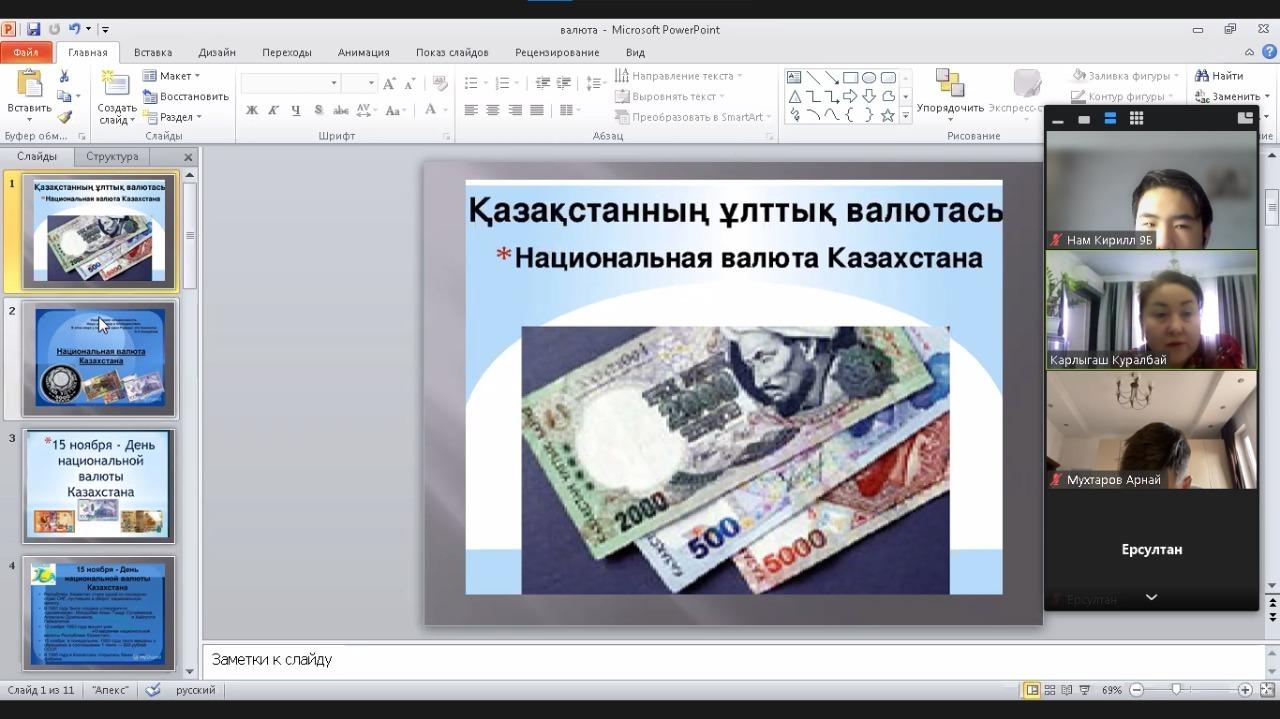Toggle italic К formatting
Screen dimensions: 1280x719
click(x=274, y=110)
